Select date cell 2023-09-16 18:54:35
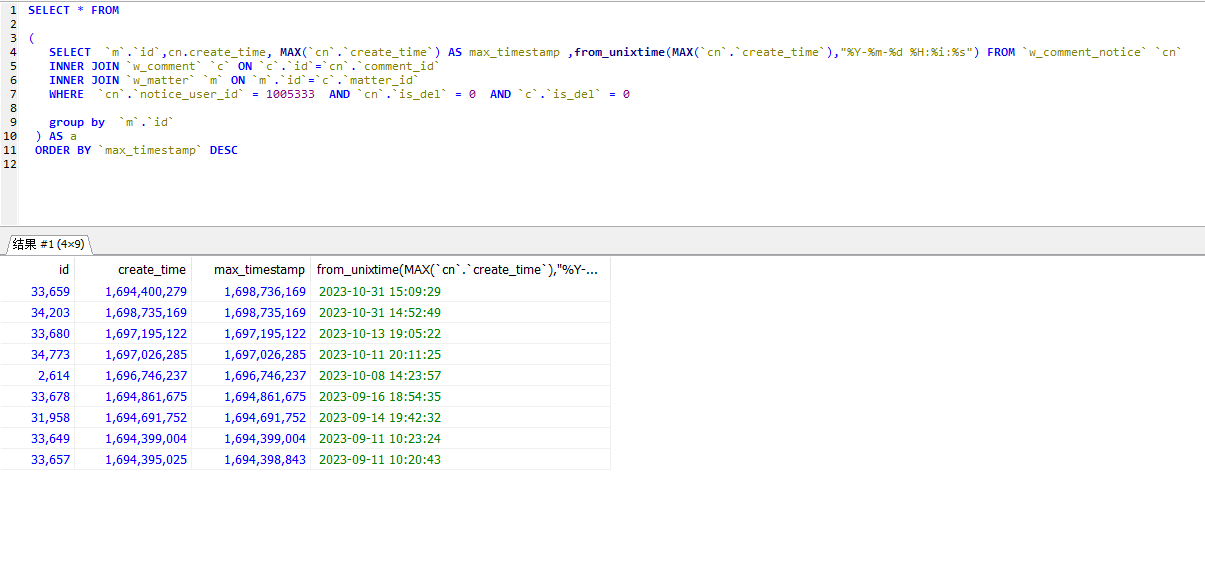This screenshot has width=1205, height=561. (x=380, y=397)
